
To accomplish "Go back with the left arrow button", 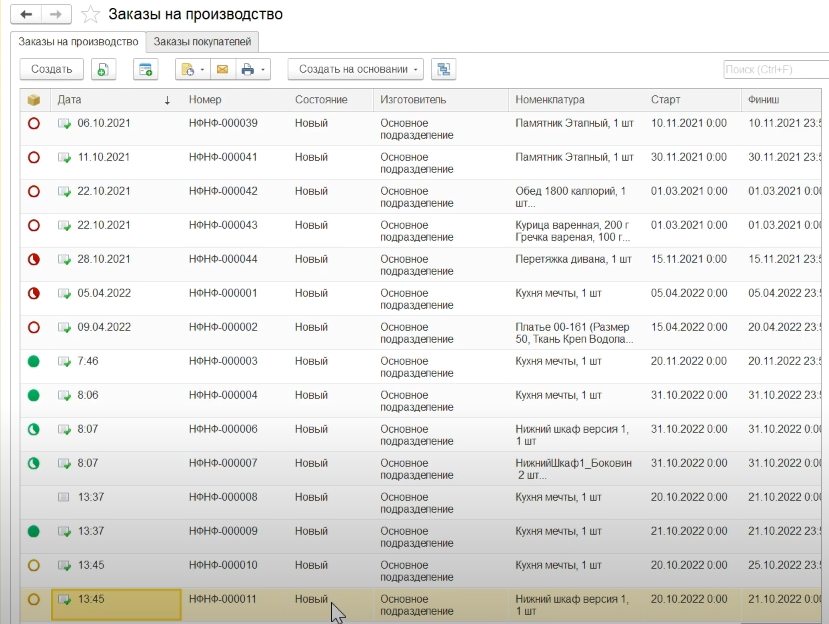I will (x=26, y=14).
